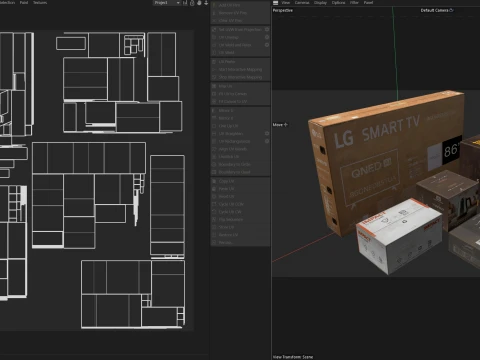This screenshot has width=480, height=360.
Task: Open the viewport Options menu
Action: tap(338, 3)
